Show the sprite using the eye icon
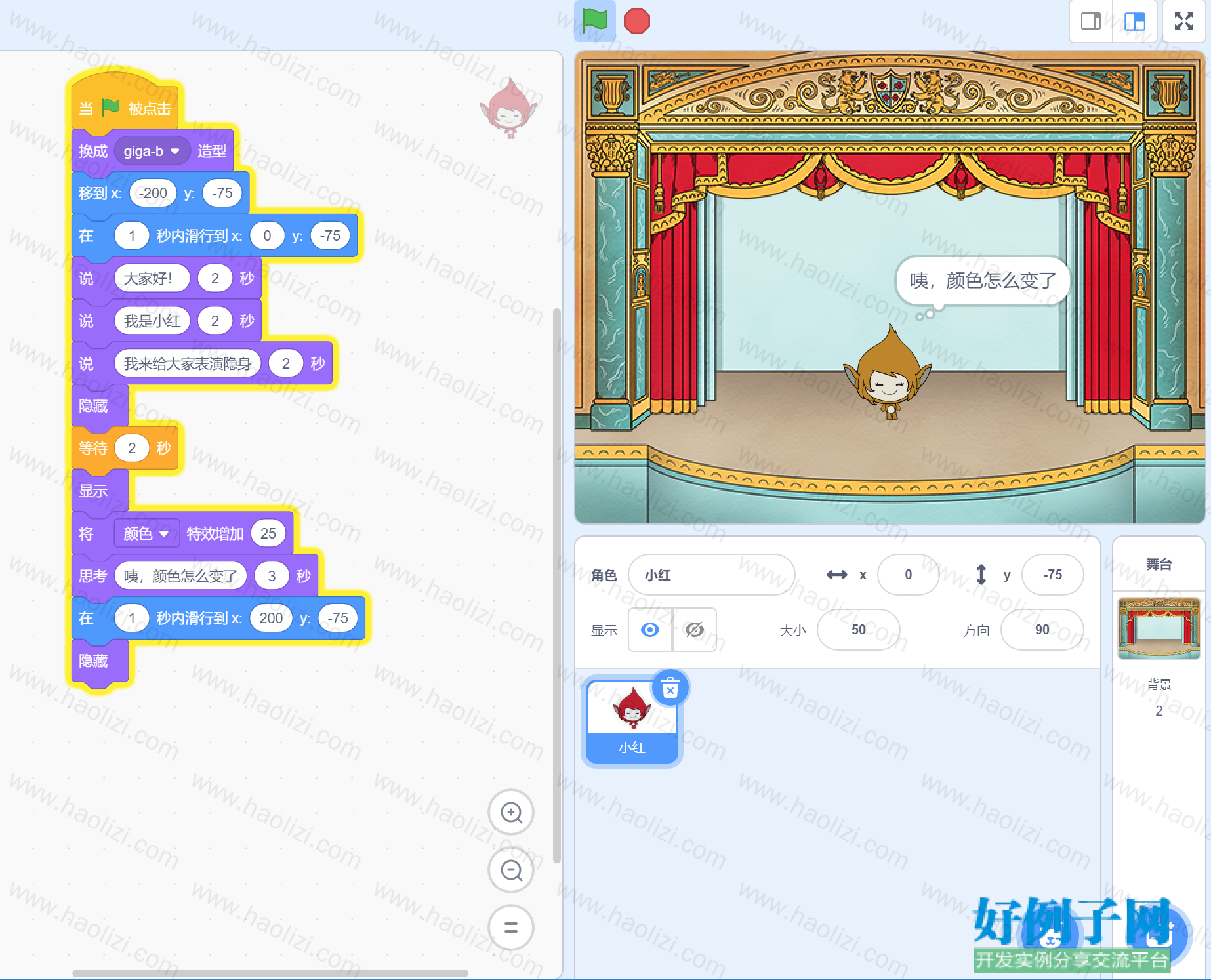This screenshot has height=980, width=1211. click(x=650, y=630)
